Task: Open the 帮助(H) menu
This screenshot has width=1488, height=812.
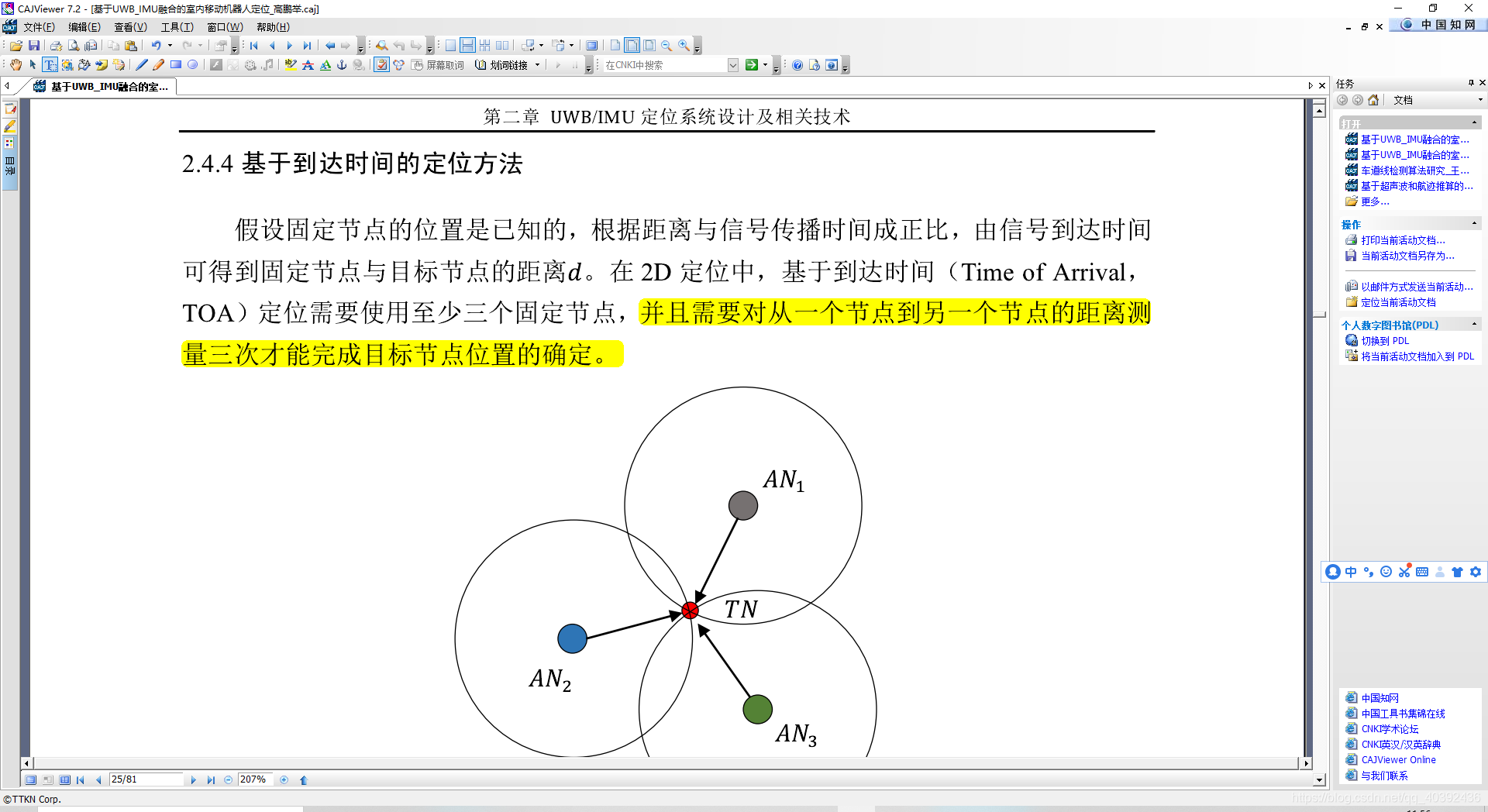Action: click(273, 27)
